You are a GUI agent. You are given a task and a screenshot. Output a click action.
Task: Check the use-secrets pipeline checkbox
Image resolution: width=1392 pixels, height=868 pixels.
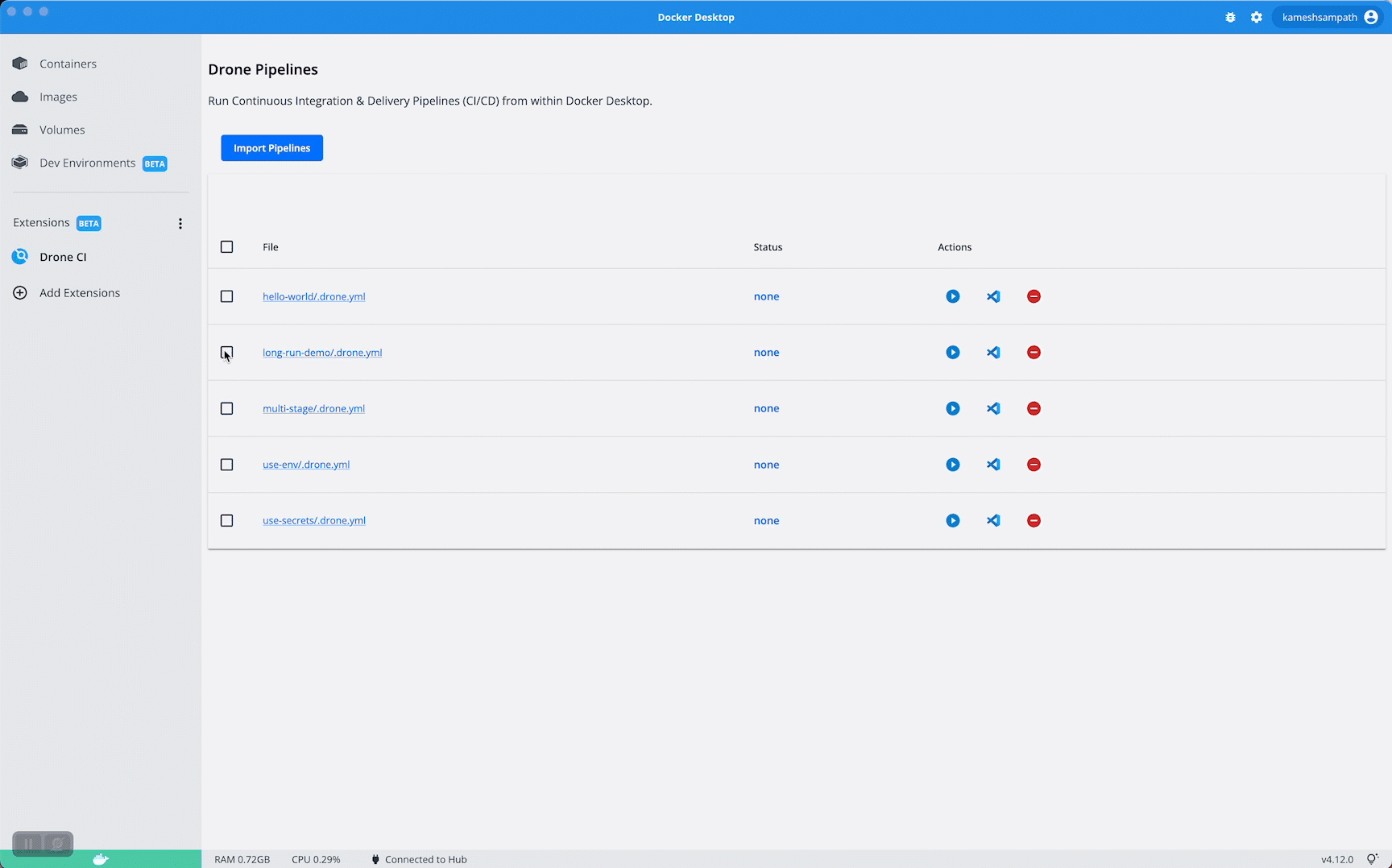pos(227,521)
